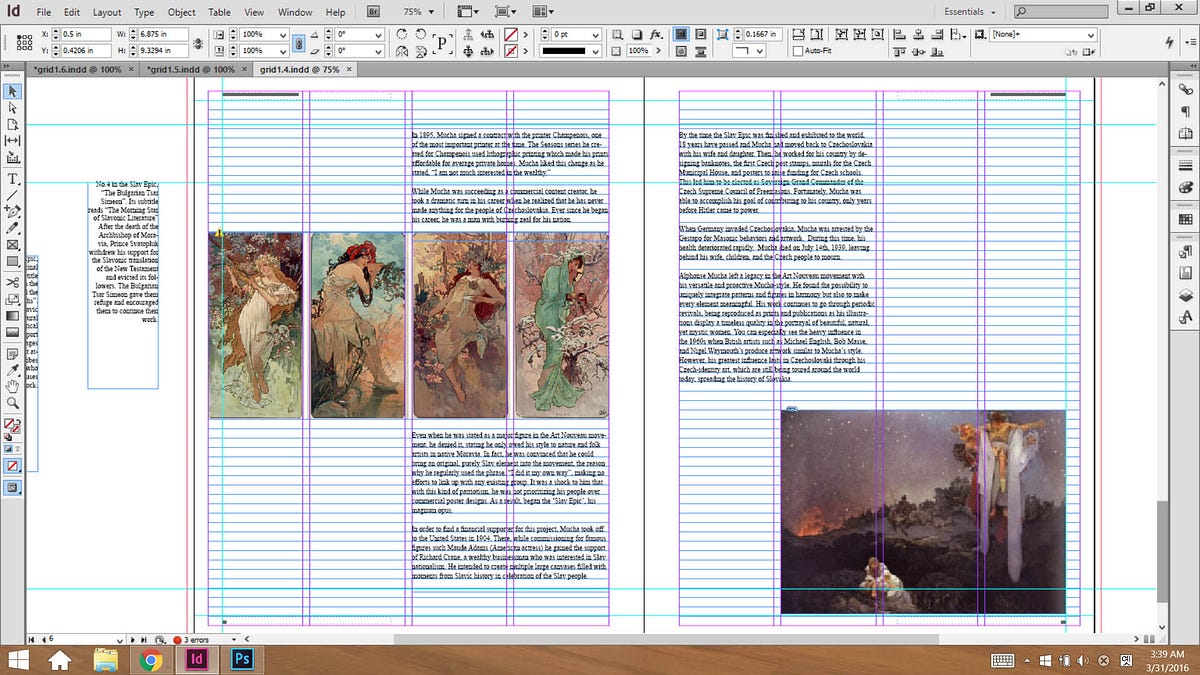Open the zoom level 75% dropdown
Viewport: 1200px width, 675px height.
tap(418, 12)
